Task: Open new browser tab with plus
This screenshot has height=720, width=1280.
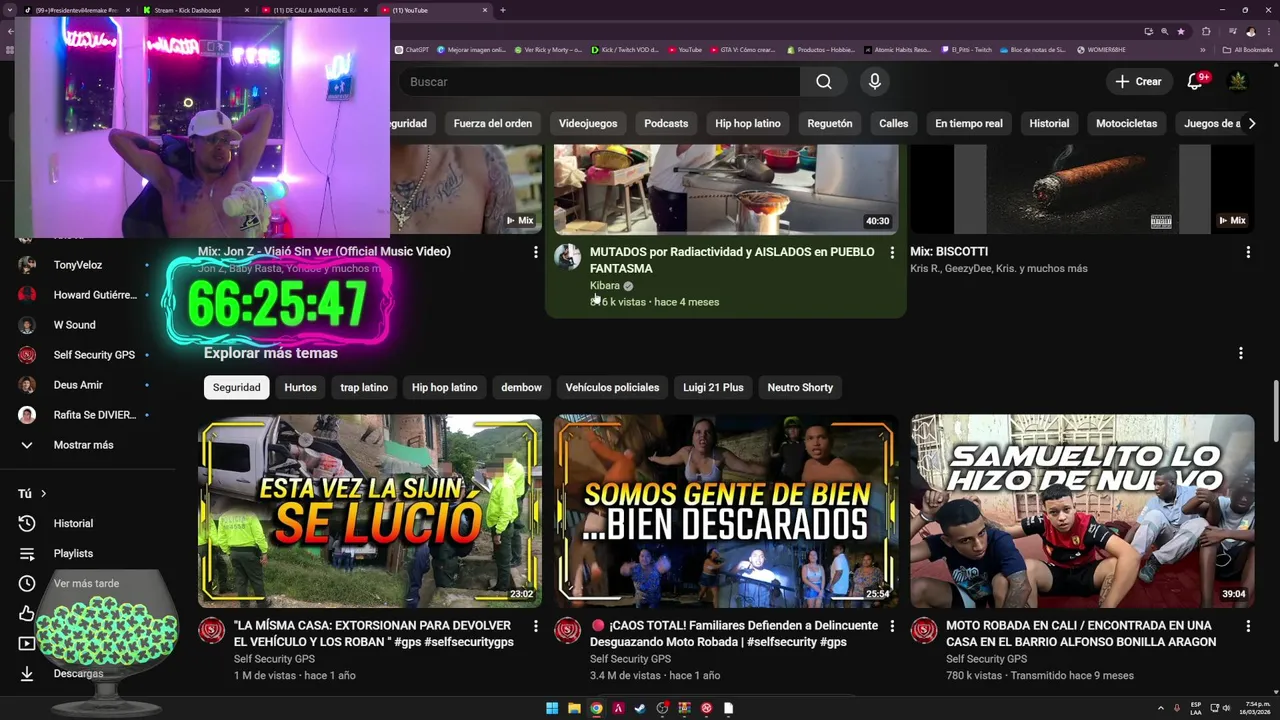Action: (503, 10)
